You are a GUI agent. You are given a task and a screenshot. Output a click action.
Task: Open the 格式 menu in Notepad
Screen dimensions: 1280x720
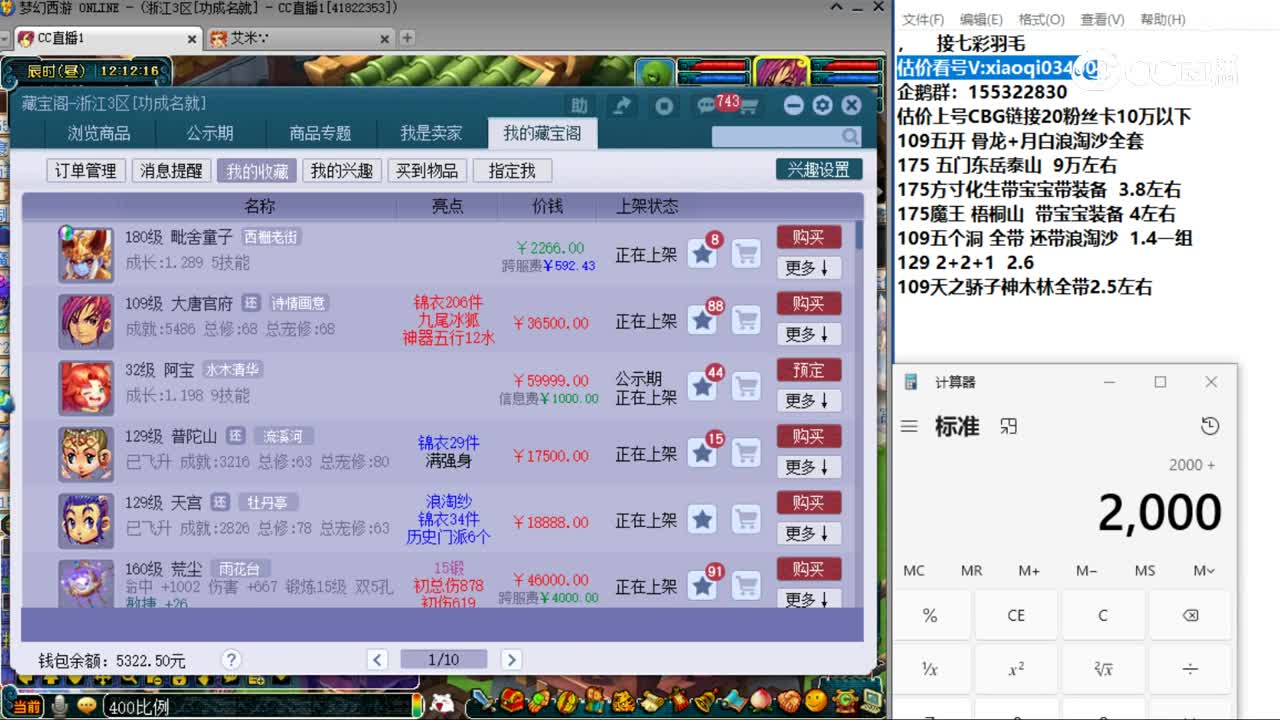coord(1042,19)
